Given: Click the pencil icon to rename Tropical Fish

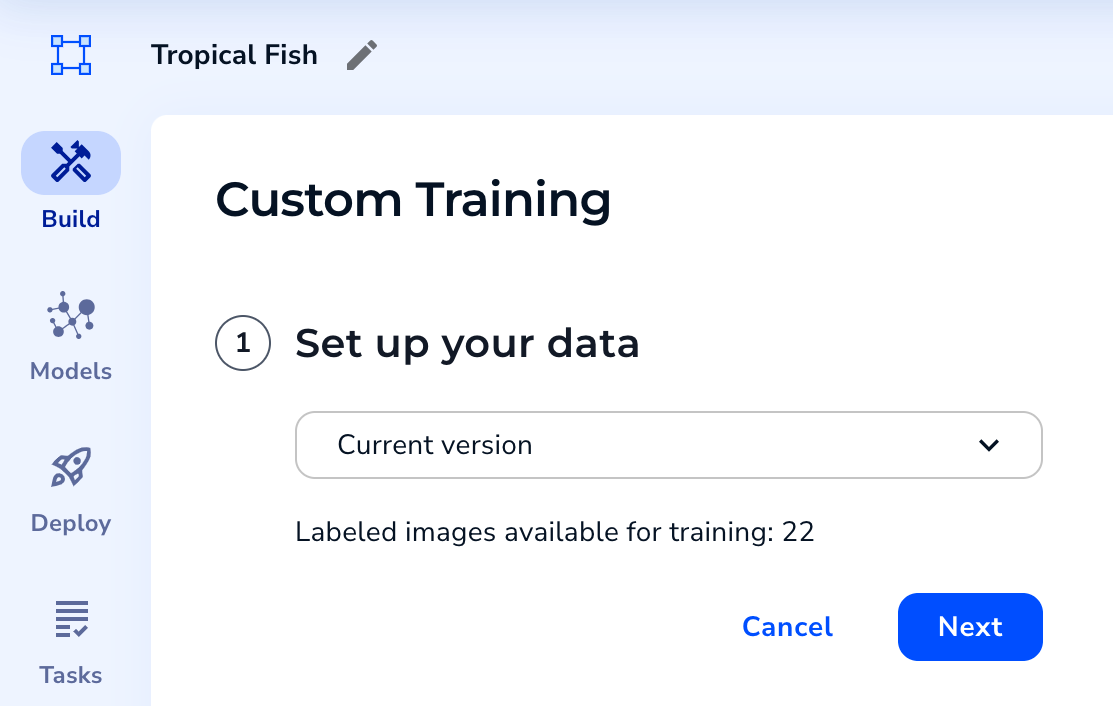Looking at the screenshot, I should [x=362, y=54].
